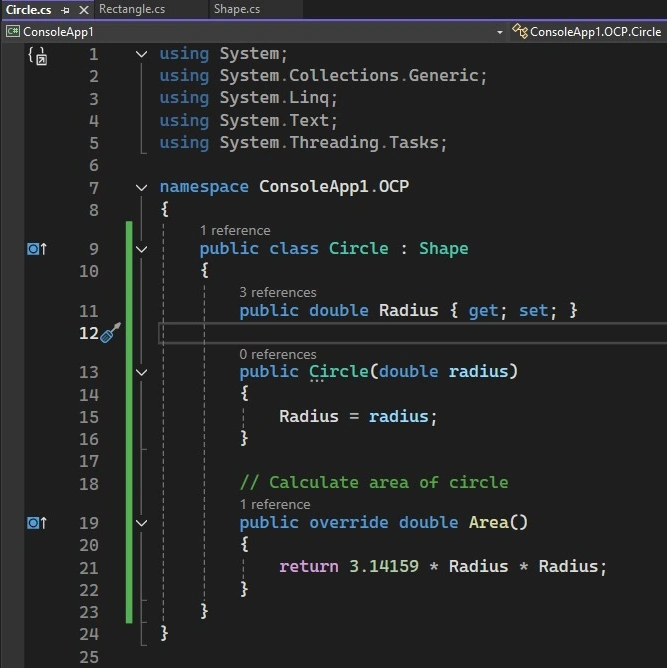Click namespace name ConsoleApp1.OCP
Image resolution: width=667 pixels, height=668 pixels.
(334, 187)
